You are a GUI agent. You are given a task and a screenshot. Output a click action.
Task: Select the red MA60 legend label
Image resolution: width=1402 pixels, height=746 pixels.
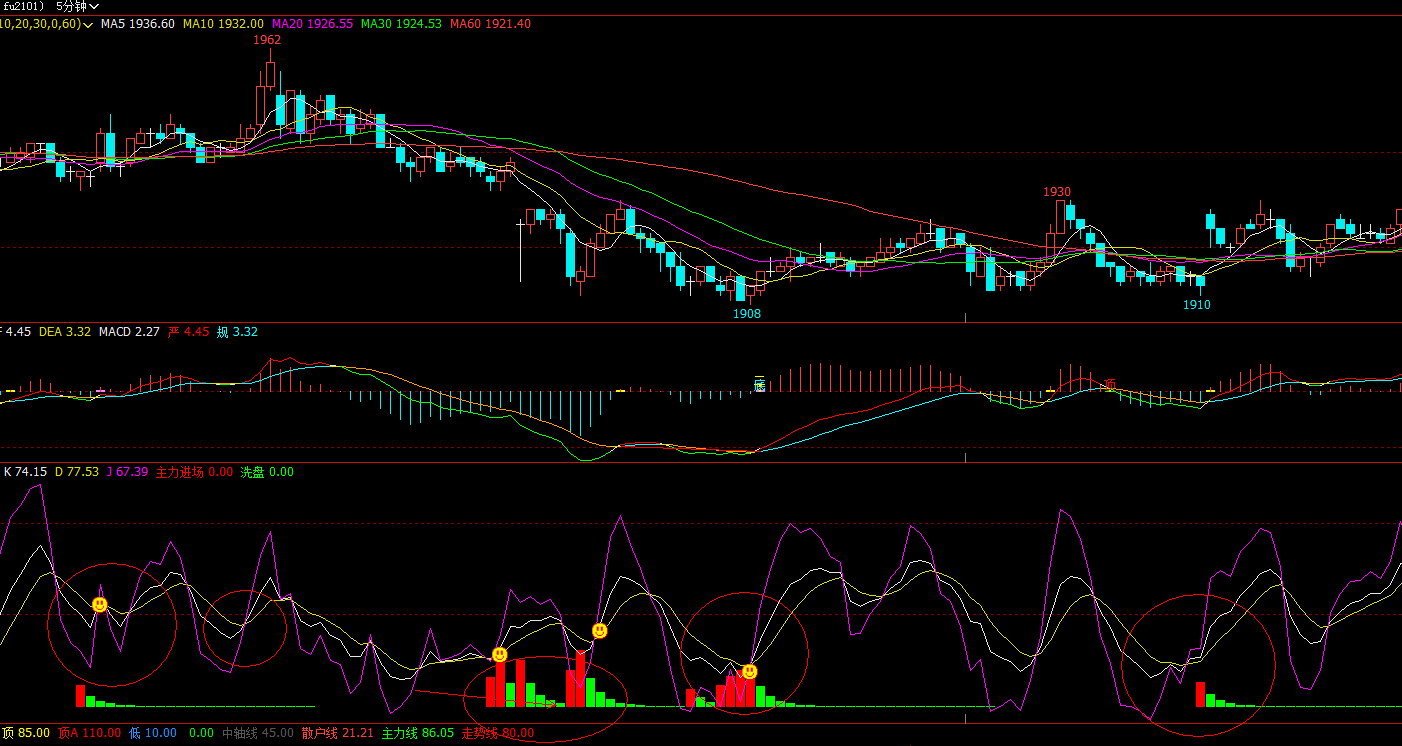click(x=490, y=24)
